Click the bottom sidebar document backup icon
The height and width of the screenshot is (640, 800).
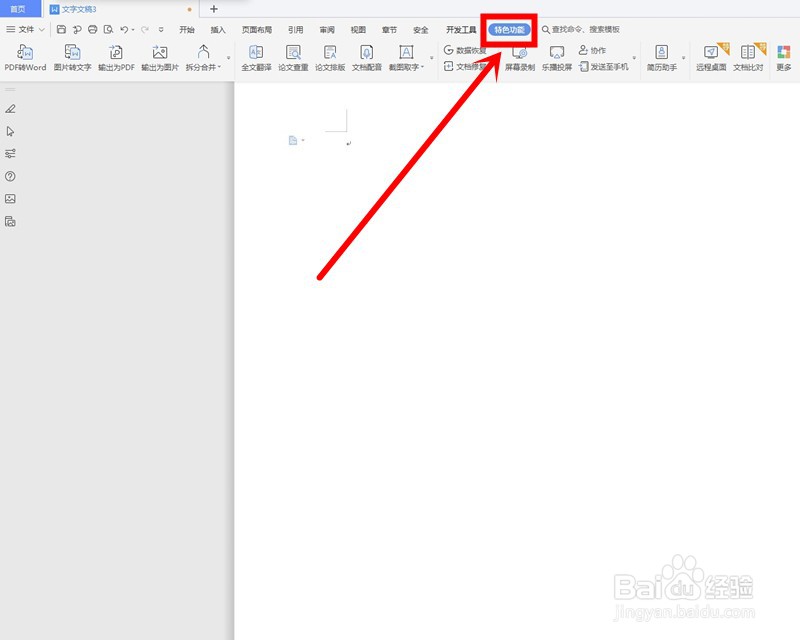(10, 221)
